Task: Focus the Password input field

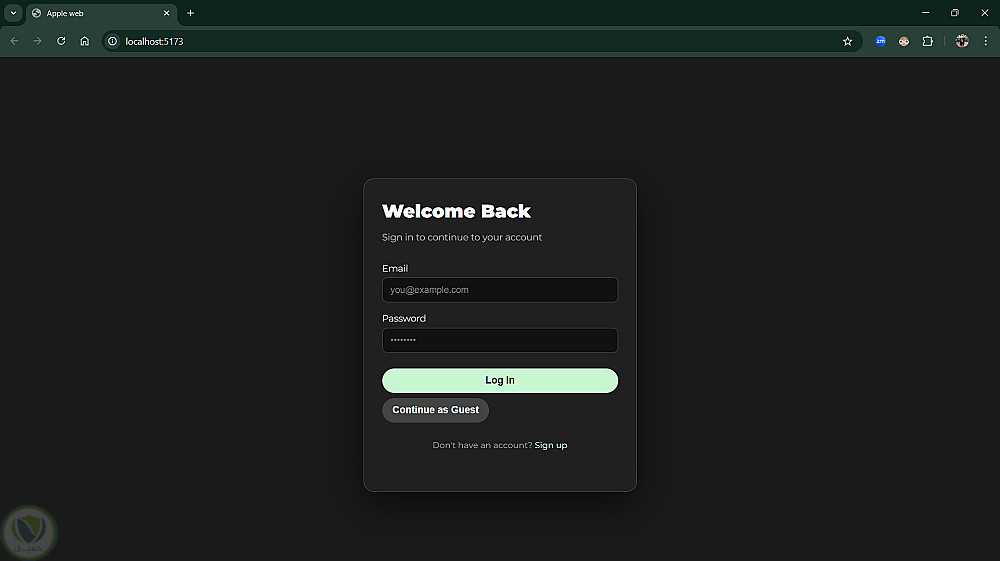Action: click(x=500, y=340)
